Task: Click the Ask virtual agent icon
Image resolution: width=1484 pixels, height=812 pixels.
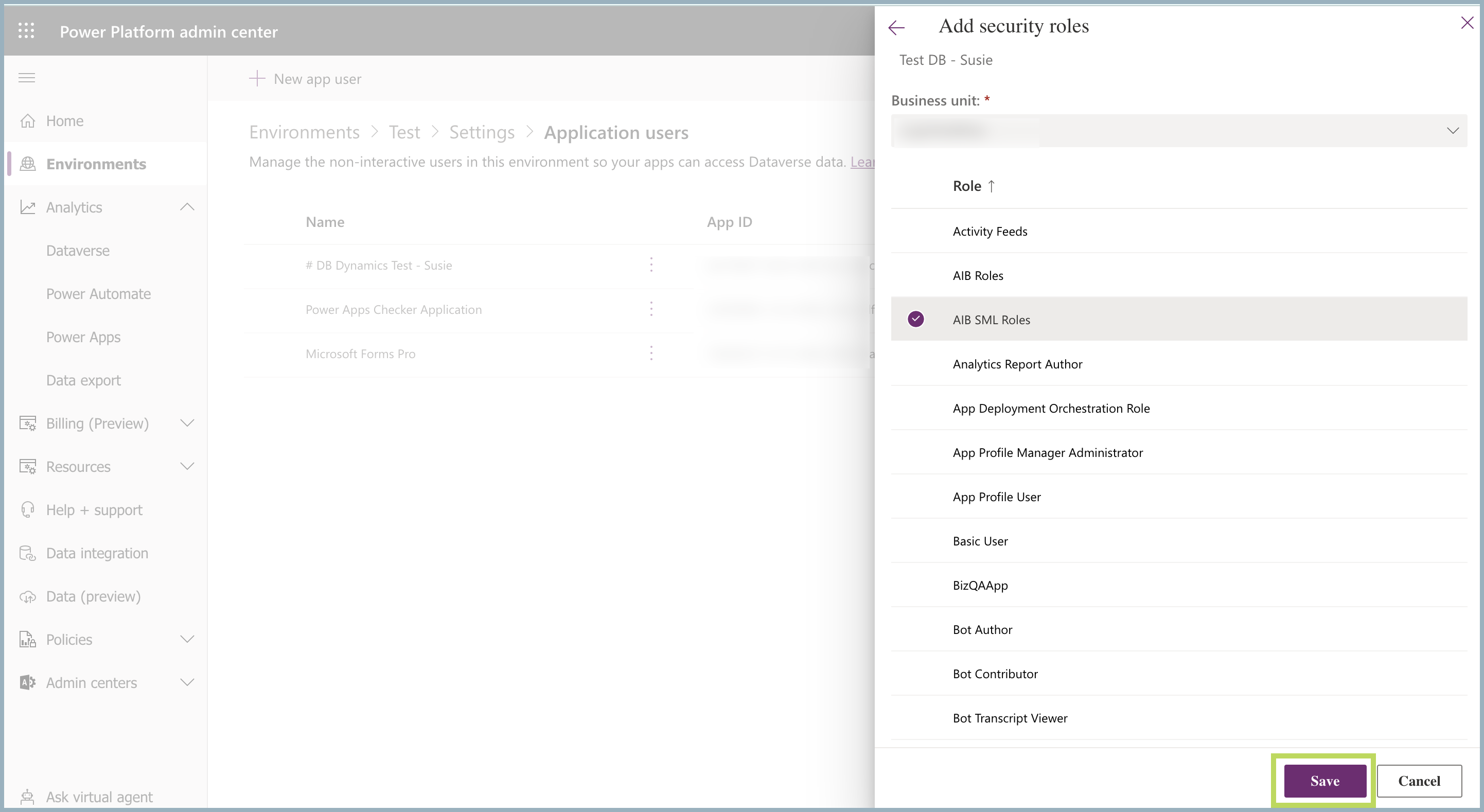Action: 27,797
